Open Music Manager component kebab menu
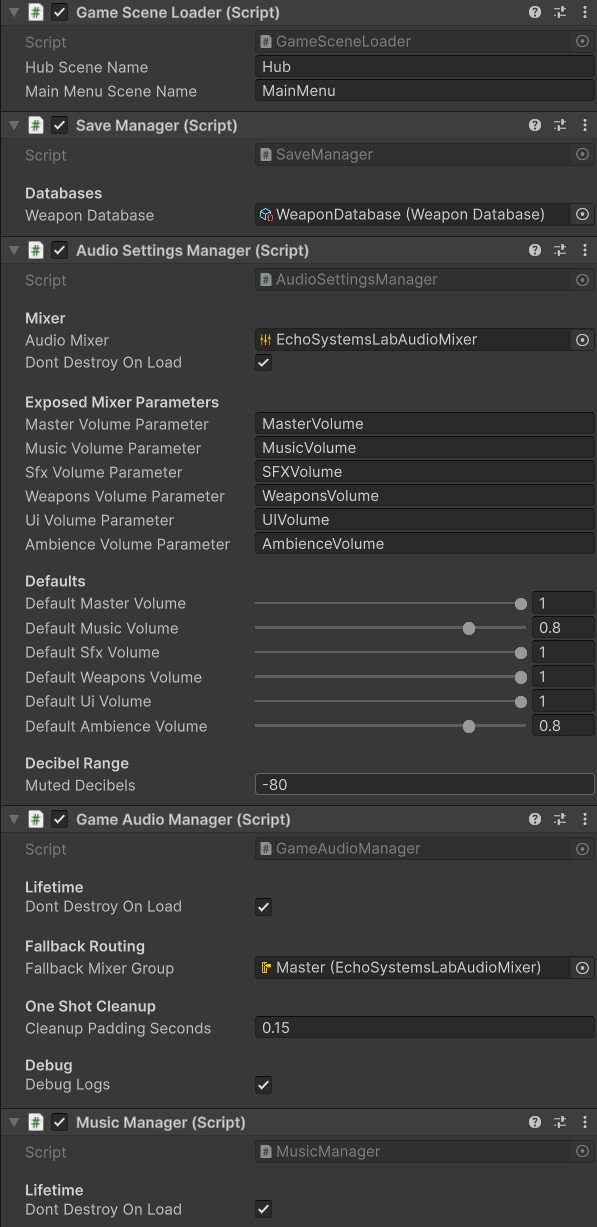597x1227 pixels. (x=585, y=1122)
